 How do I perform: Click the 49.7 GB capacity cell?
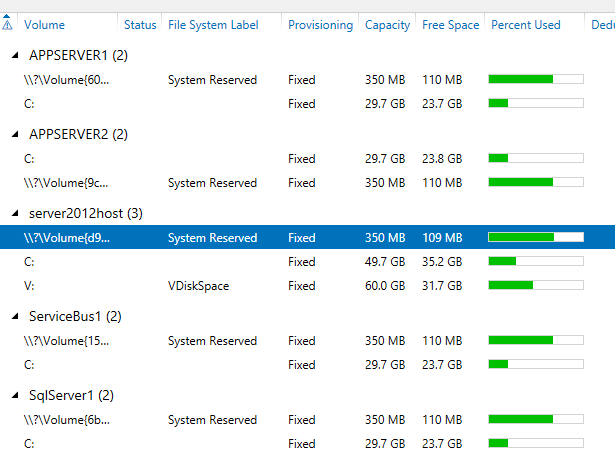(x=385, y=261)
